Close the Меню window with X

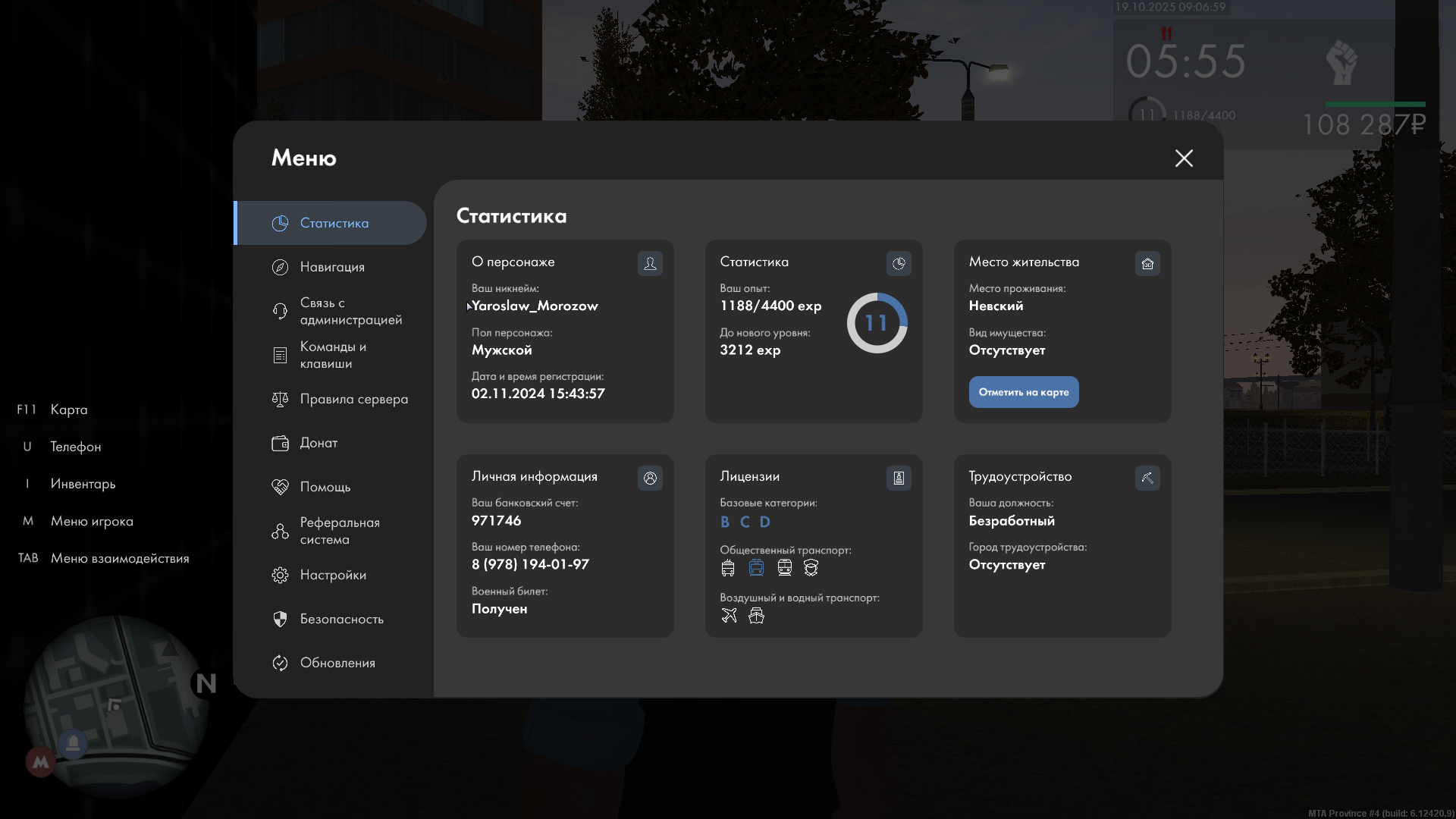coord(1184,158)
